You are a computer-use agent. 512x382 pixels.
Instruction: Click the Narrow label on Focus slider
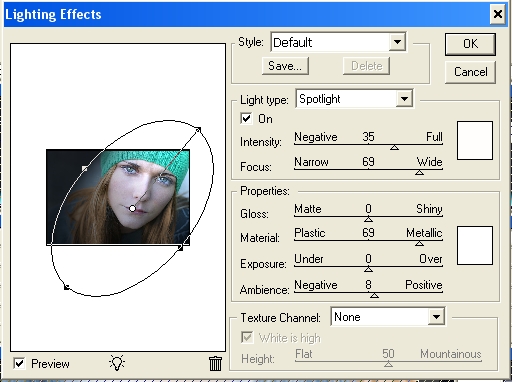pos(311,162)
